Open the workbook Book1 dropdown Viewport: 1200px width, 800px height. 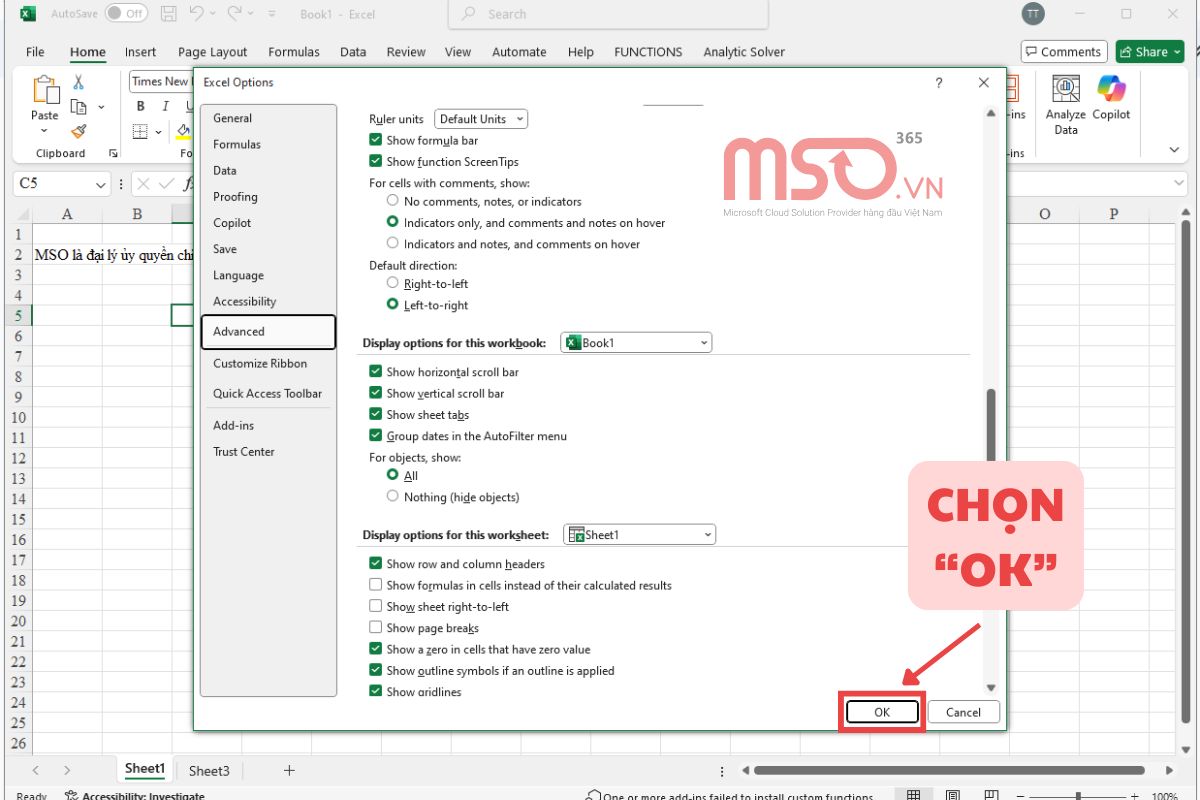click(636, 343)
